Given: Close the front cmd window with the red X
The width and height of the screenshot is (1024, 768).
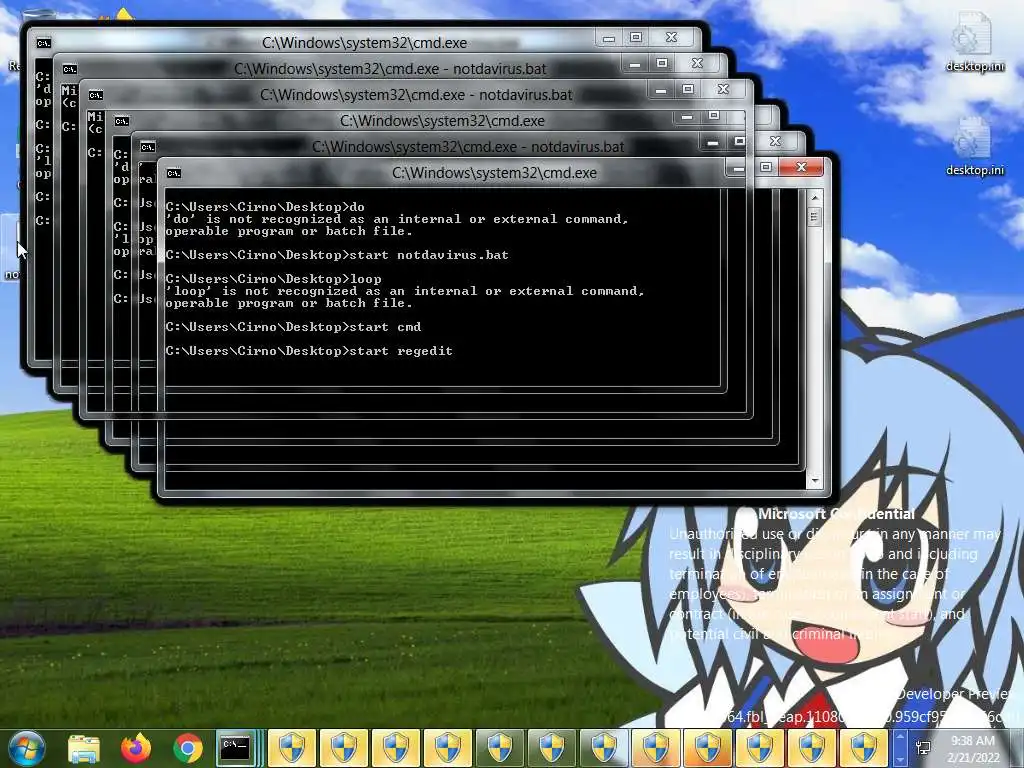Looking at the screenshot, I should click(x=801, y=168).
